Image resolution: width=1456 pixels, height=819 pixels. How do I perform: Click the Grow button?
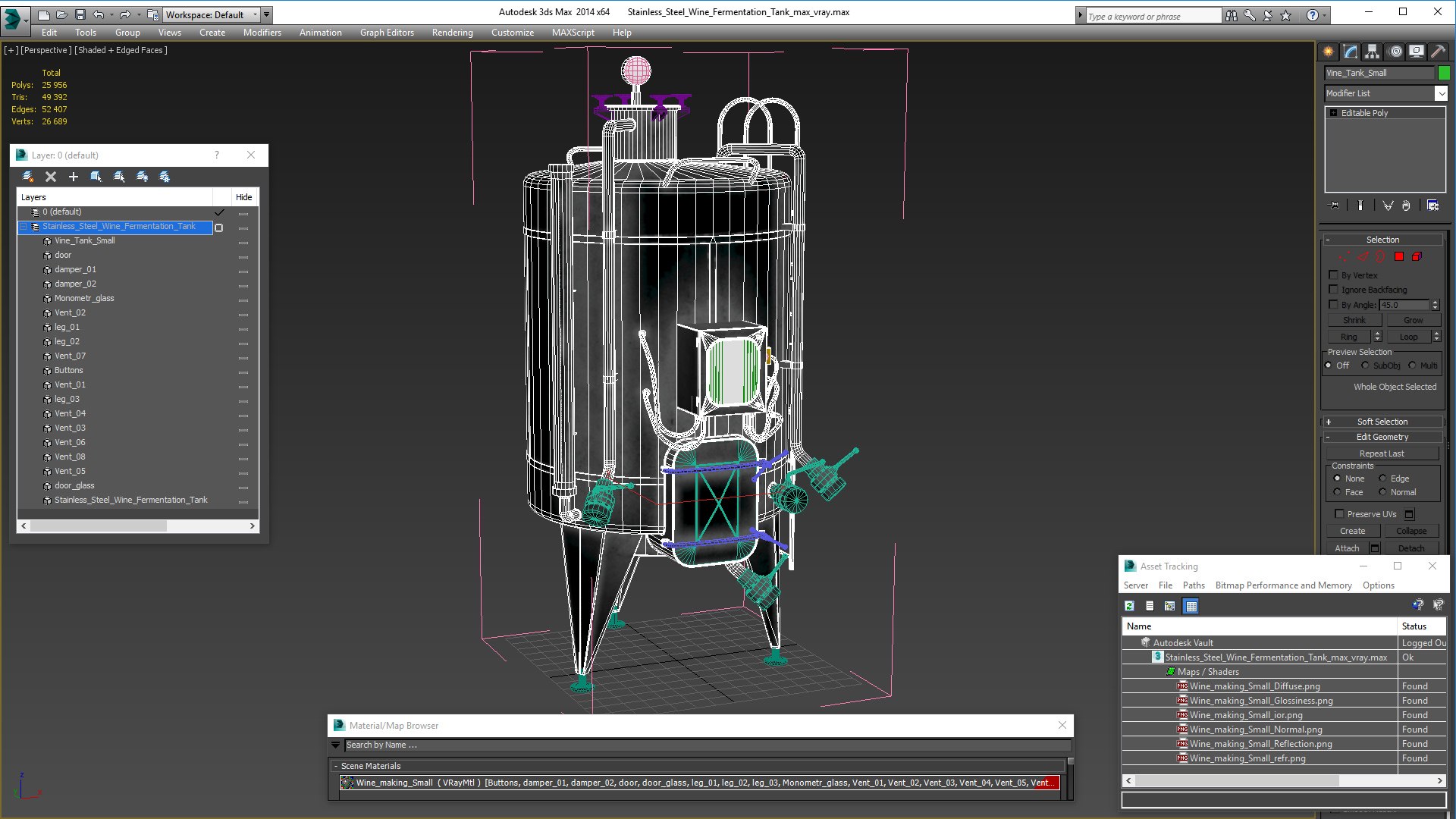point(1413,320)
